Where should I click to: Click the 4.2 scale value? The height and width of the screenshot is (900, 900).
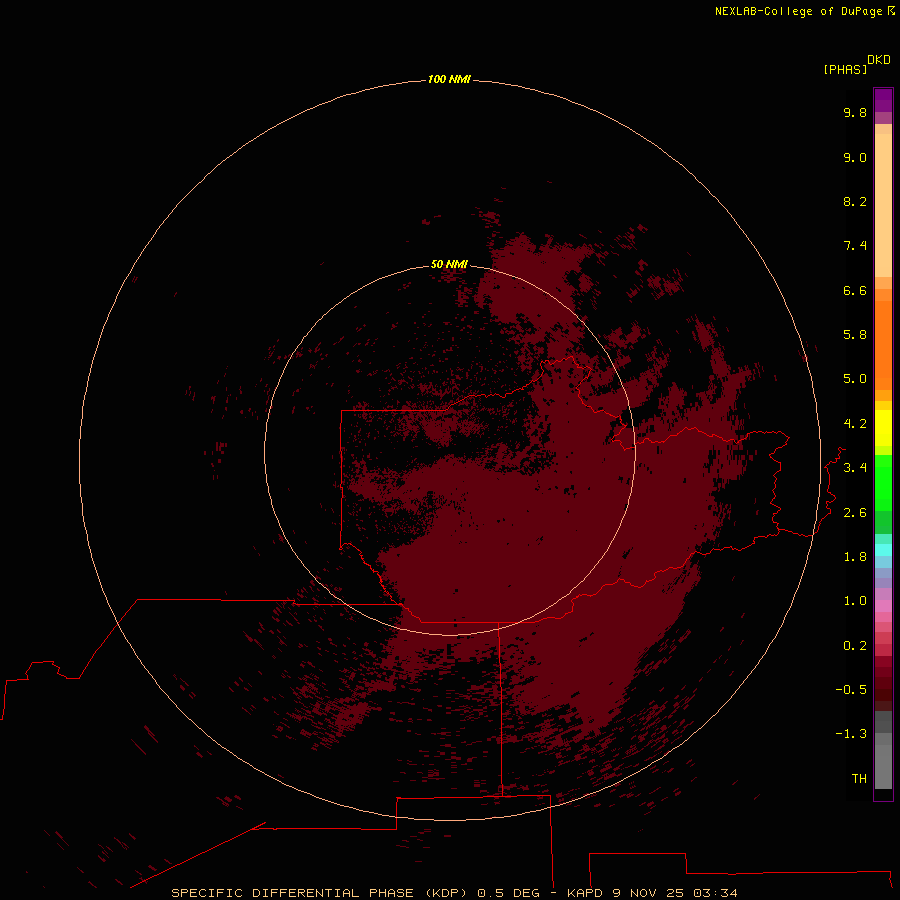pyautogui.click(x=855, y=424)
